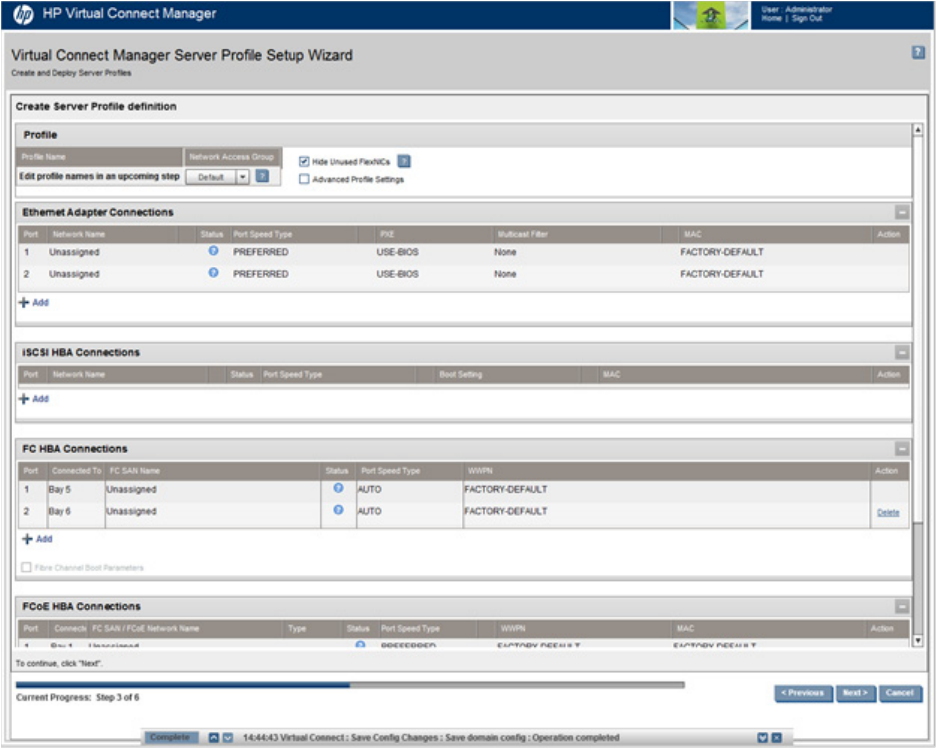Click Multicast Filter None for port 1
This screenshot has height=750, width=937.
(x=505, y=252)
